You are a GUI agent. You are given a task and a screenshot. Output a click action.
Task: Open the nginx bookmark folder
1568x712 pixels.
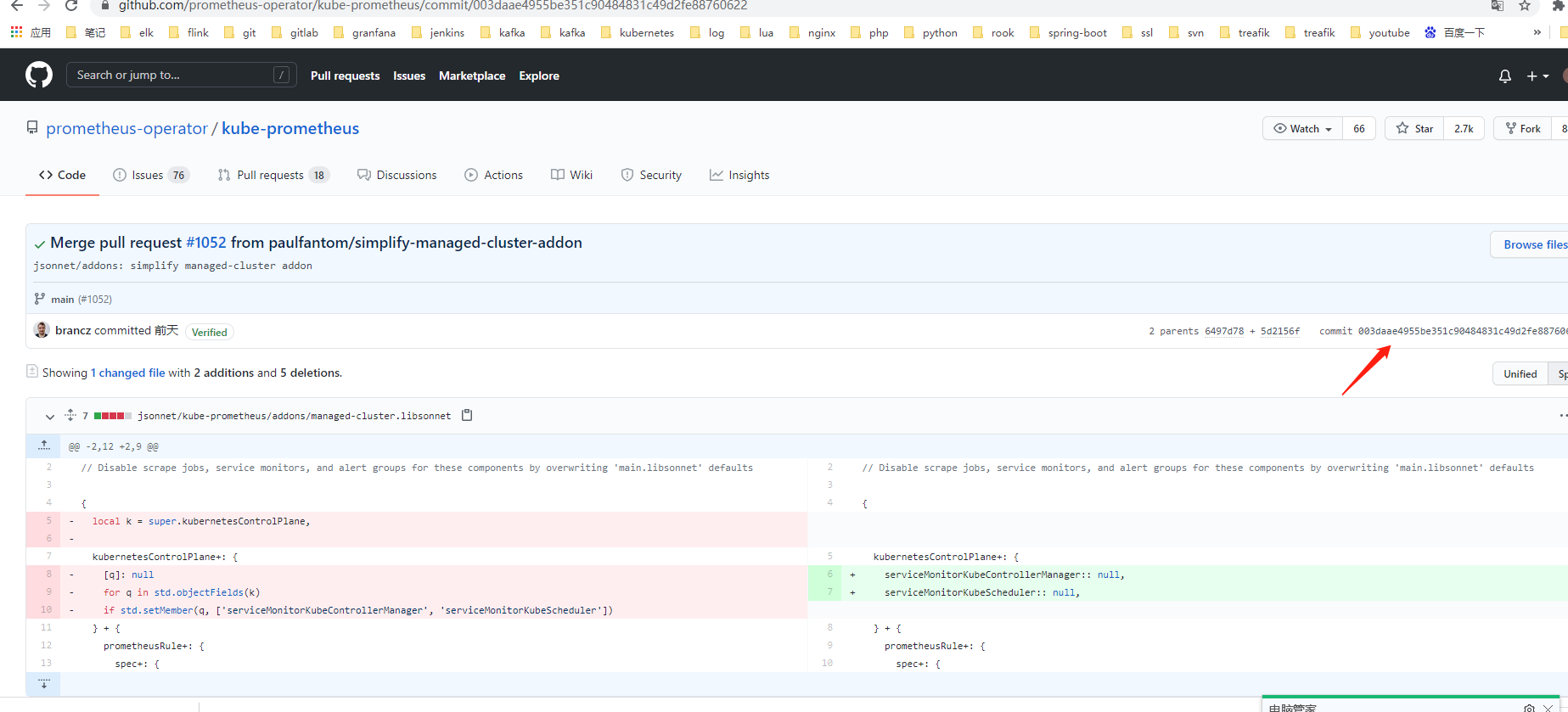pyautogui.click(x=812, y=32)
